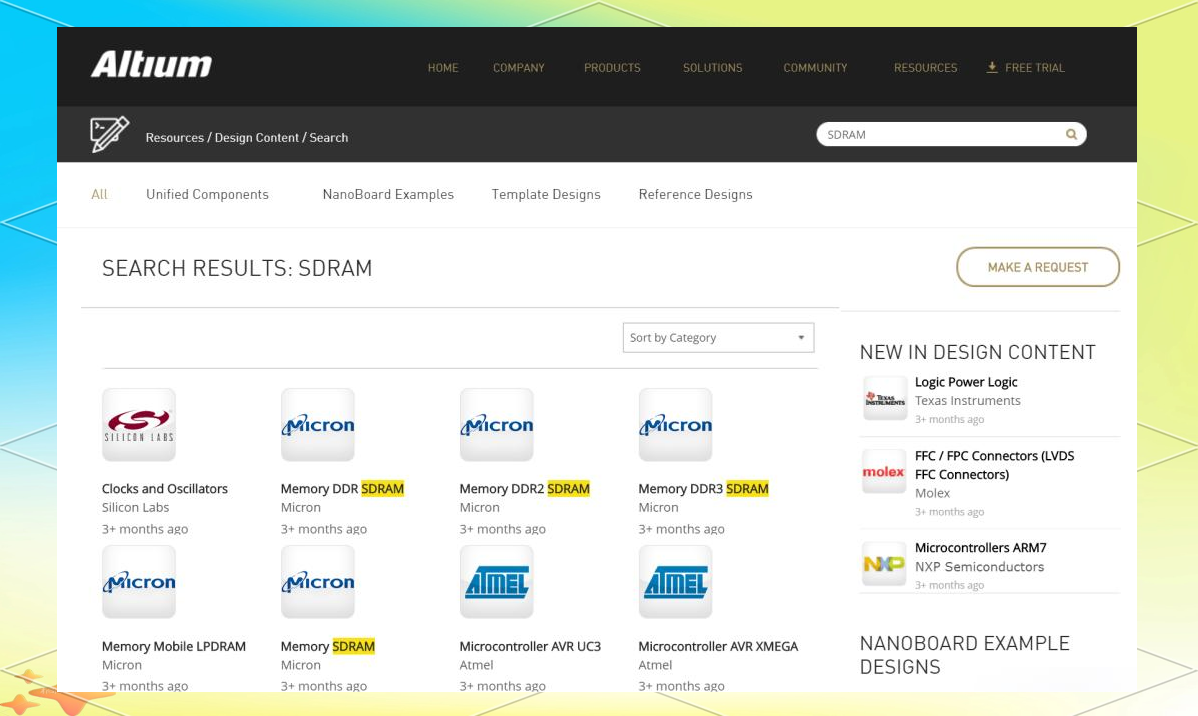Go to the HOME menu
Image resolution: width=1198 pixels, height=716 pixels.
coord(443,68)
